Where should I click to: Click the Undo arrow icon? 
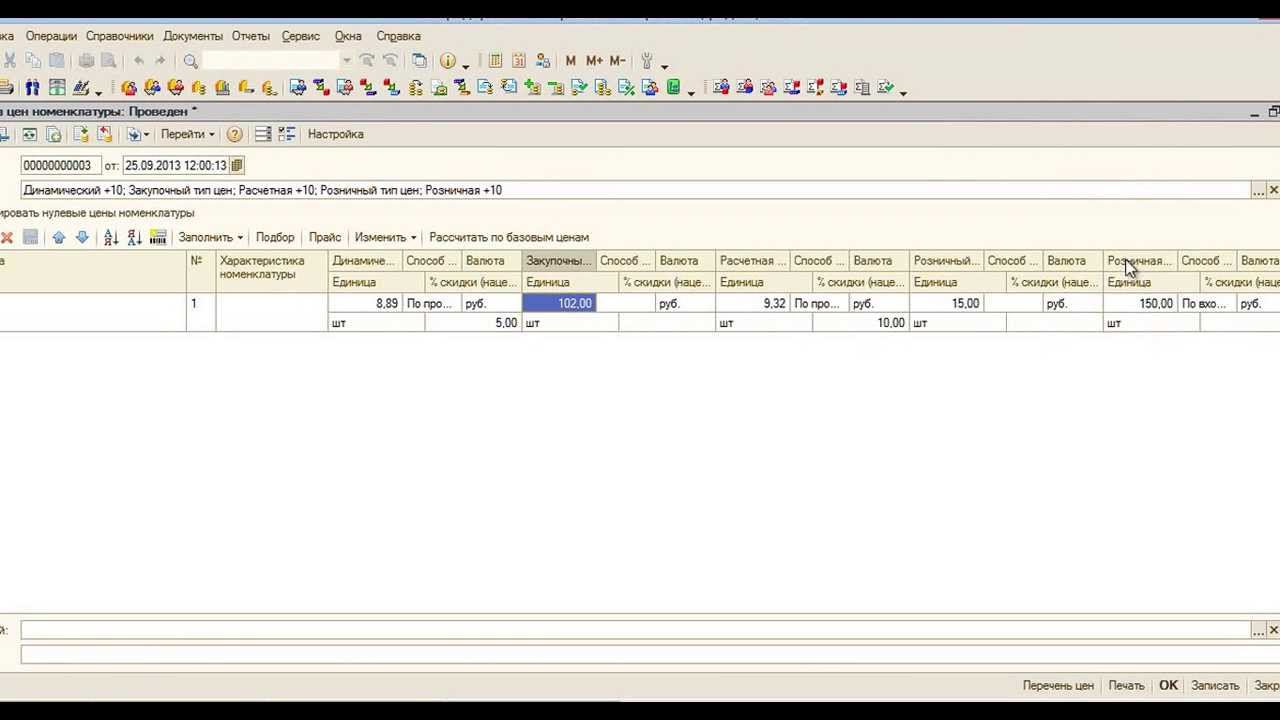[x=139, y=61]
